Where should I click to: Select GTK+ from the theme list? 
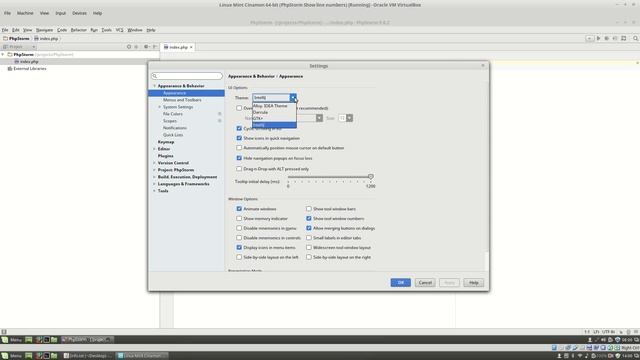tap(274, 118)
